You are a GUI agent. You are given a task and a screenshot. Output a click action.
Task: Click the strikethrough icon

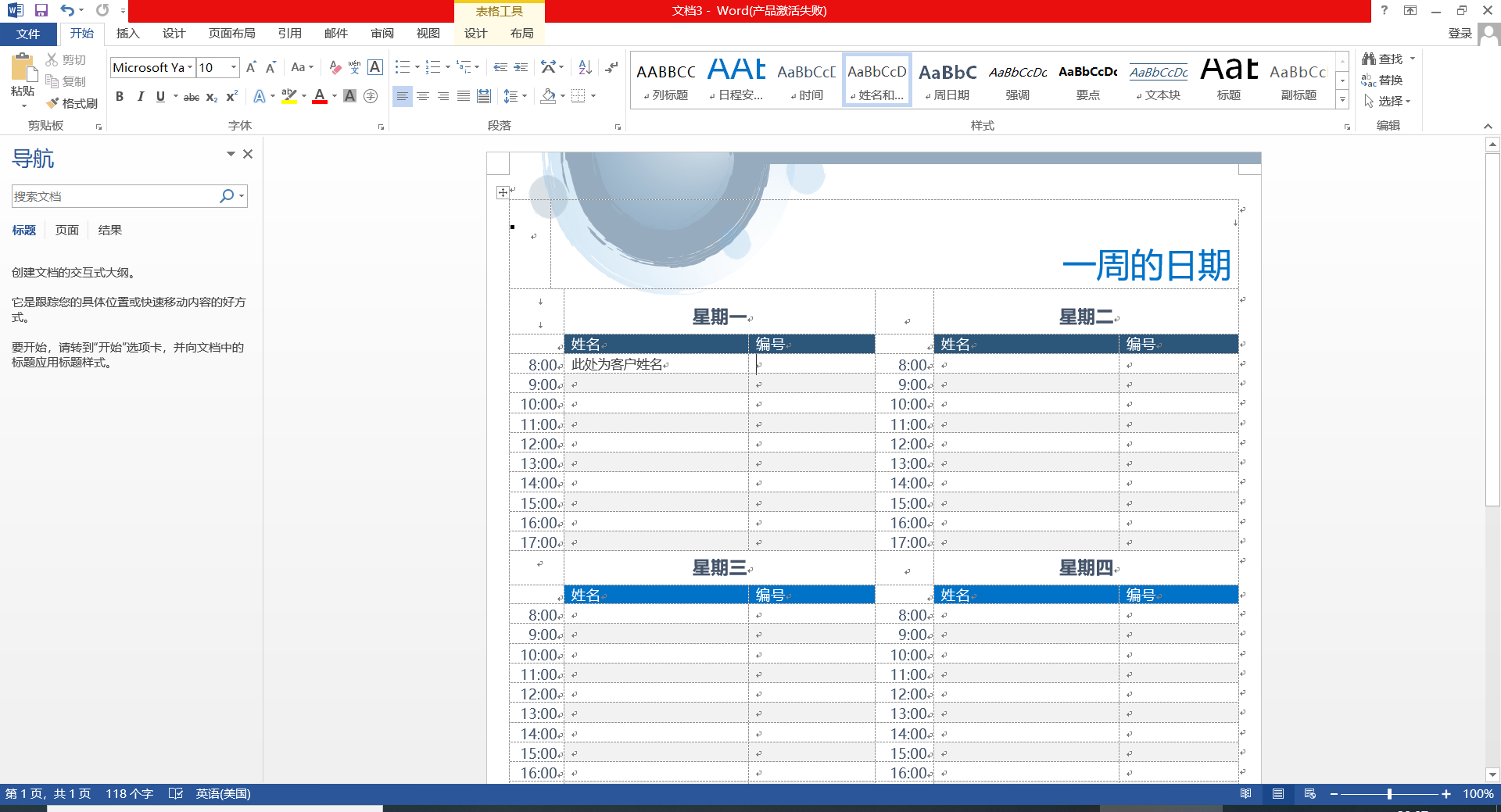pyautogui.click(x=191, y=96)
